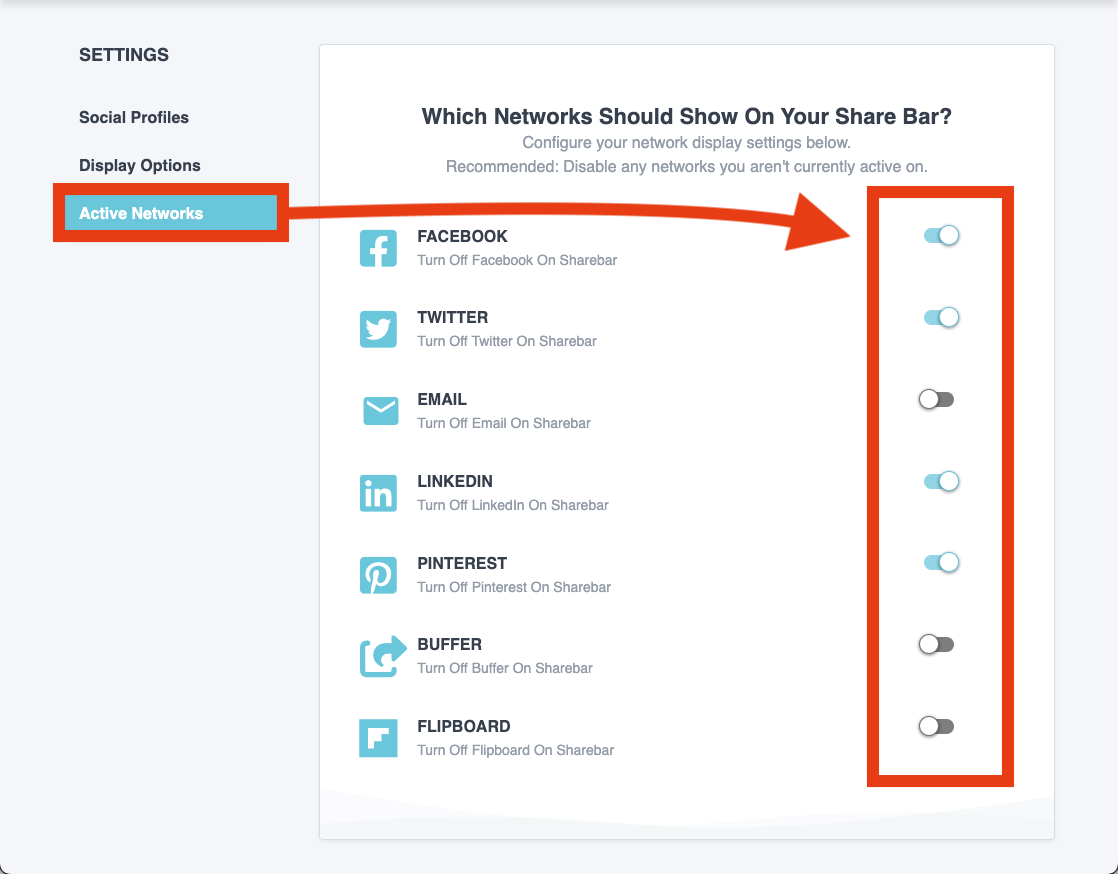Viewport: 1118px width, 874px height.
Task: Toggle Pinterest off on the sharebar
Action: (941, 562)
